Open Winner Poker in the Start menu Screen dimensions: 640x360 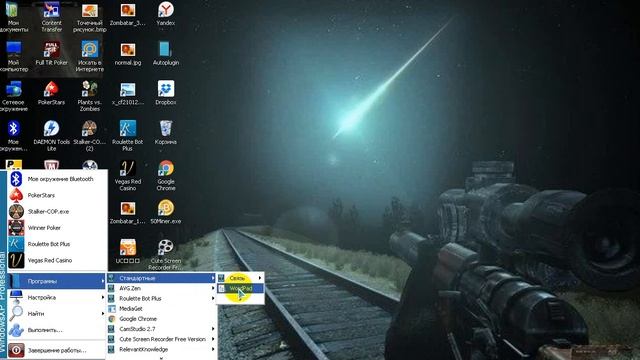click(57, 228)
